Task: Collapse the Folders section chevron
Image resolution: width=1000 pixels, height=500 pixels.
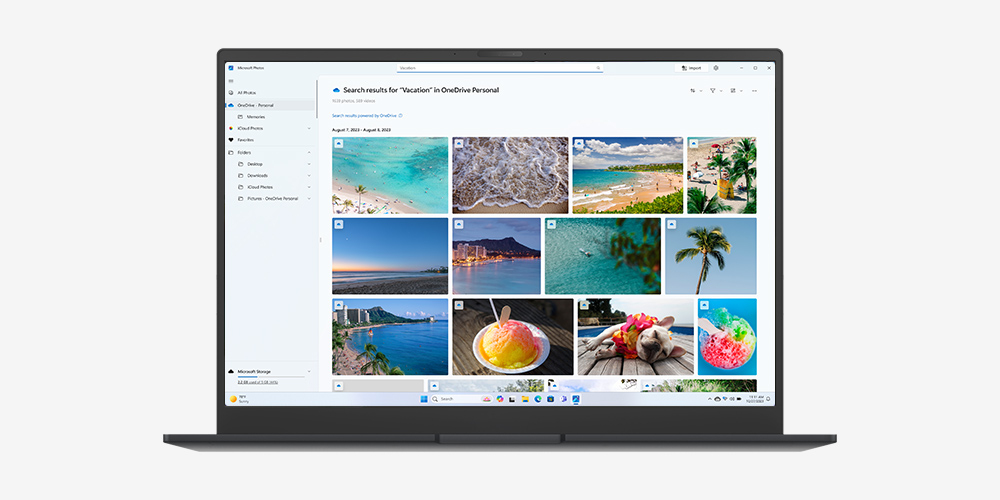Action: 309,152
